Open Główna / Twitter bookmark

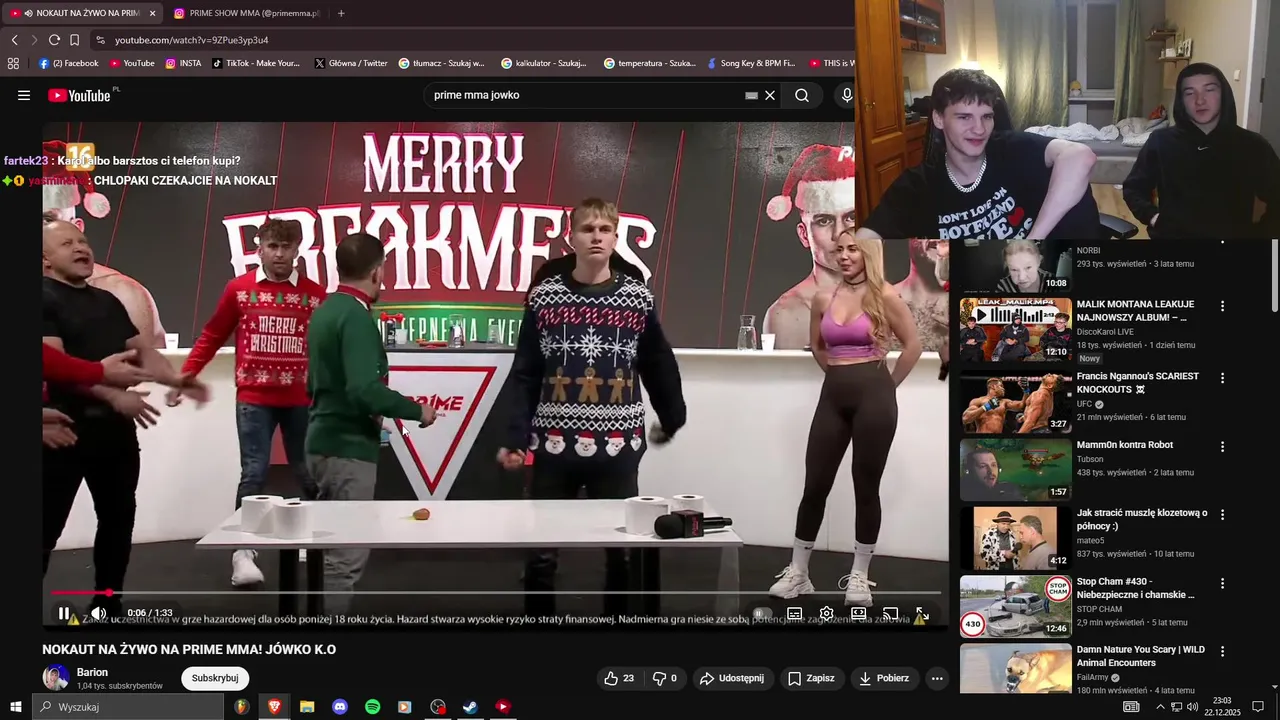[351, 63]
